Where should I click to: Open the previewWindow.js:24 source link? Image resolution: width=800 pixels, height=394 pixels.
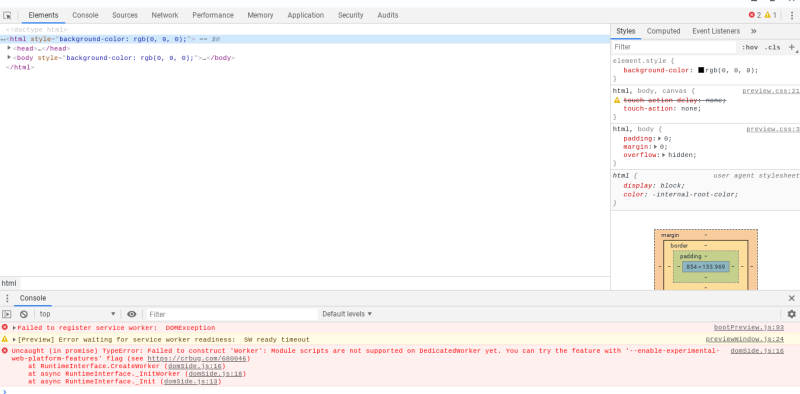[x=745, y=339]
